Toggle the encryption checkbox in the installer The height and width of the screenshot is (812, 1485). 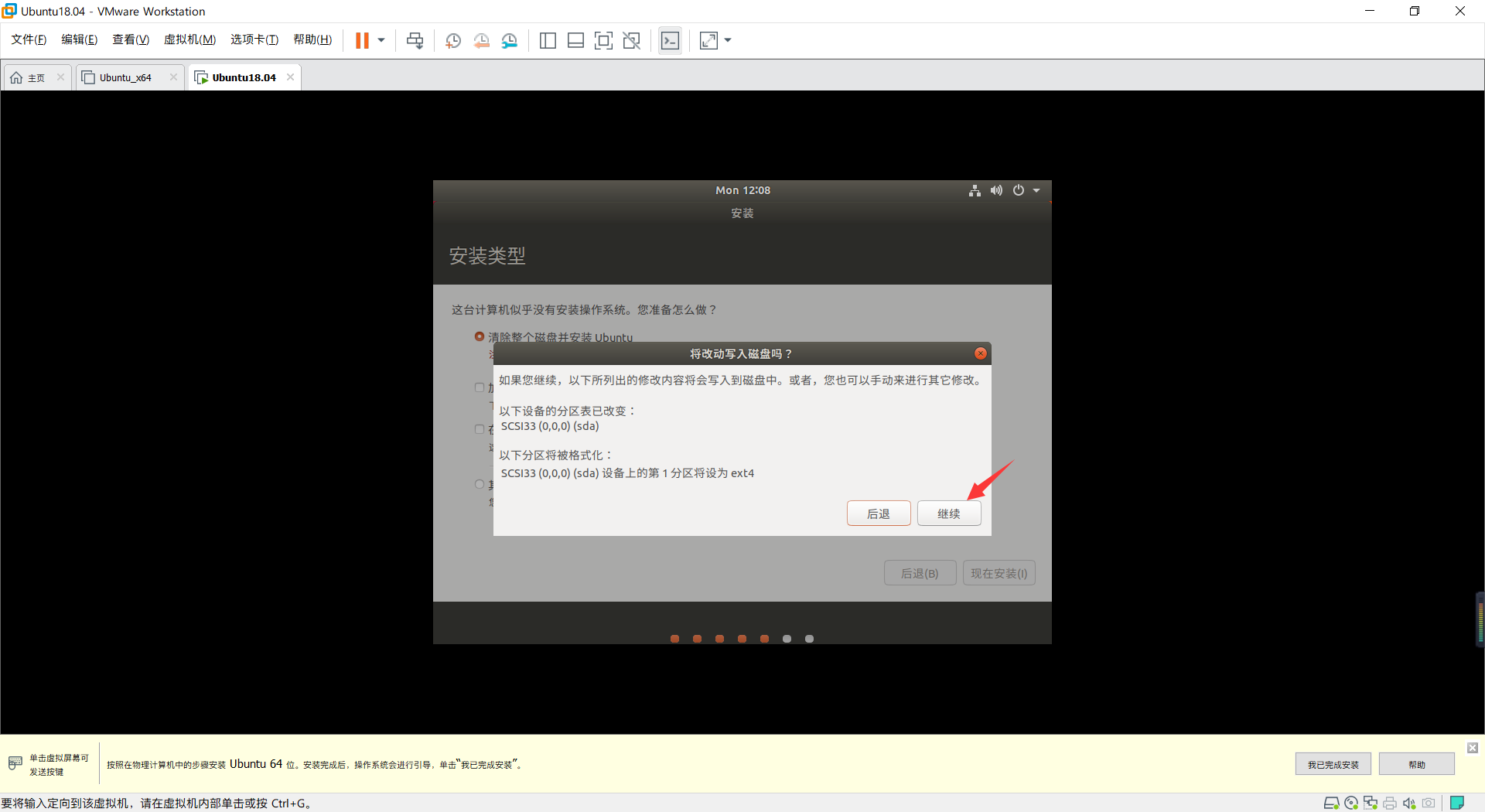(x=480, y=387)
